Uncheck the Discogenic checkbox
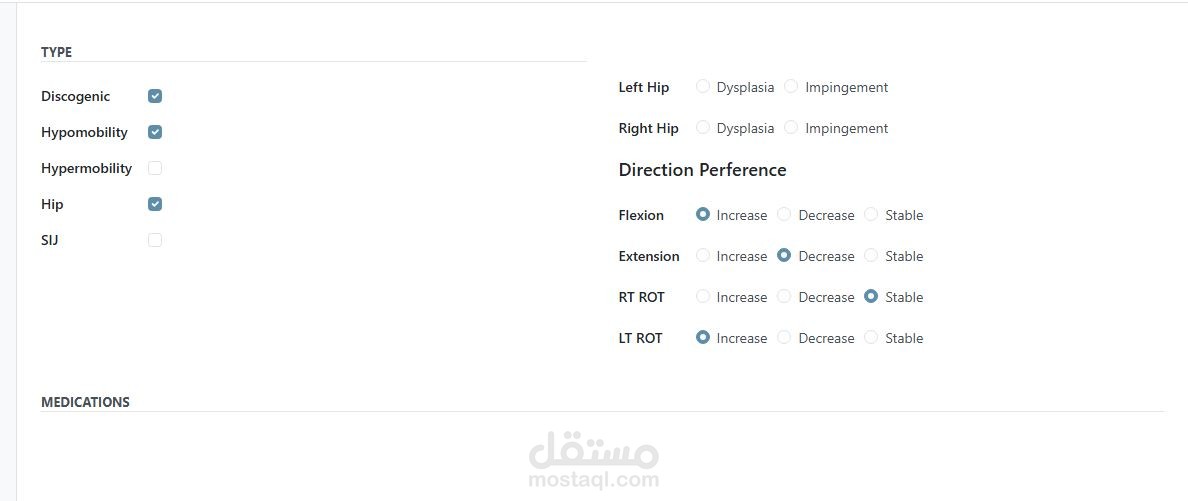Image resolution: width=1188 pixels, height=501 pixels. [x=155, y=96]
